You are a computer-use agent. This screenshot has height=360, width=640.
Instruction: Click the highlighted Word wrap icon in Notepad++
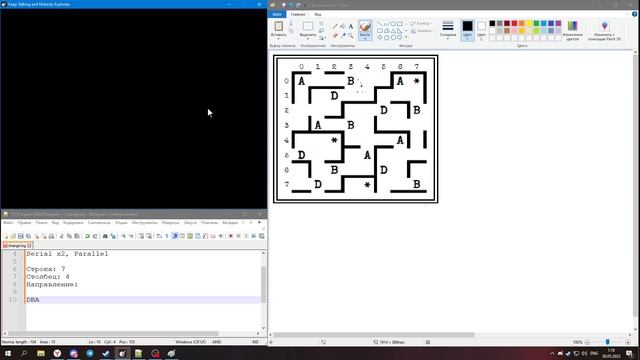click(175, 236)
